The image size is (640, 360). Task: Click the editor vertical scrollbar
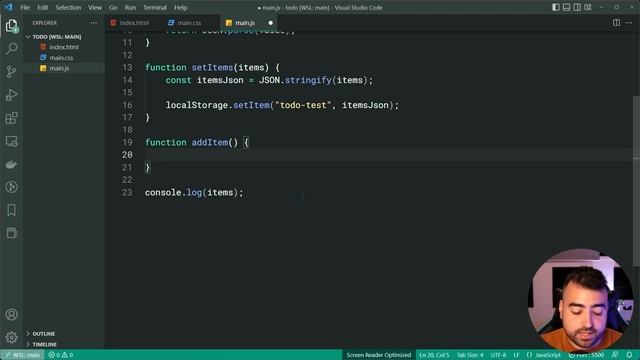click(x=636, y=182)
